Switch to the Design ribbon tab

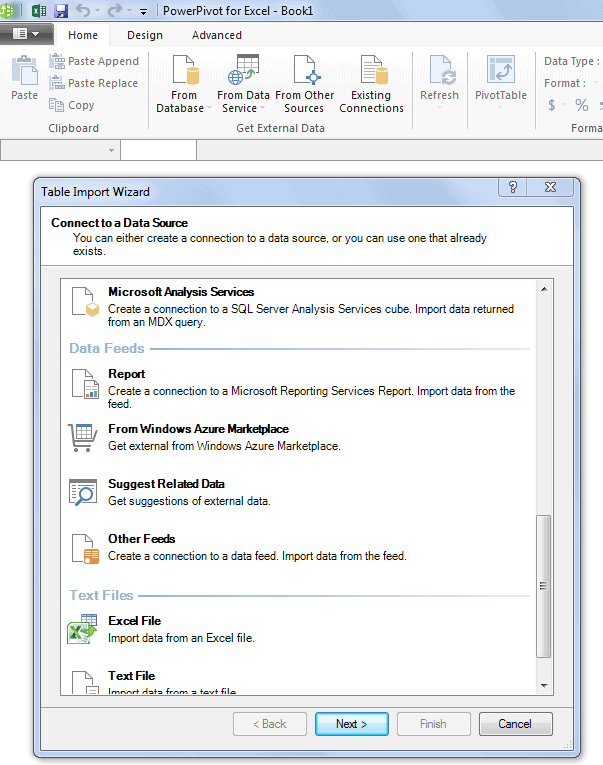coord(145,35)
